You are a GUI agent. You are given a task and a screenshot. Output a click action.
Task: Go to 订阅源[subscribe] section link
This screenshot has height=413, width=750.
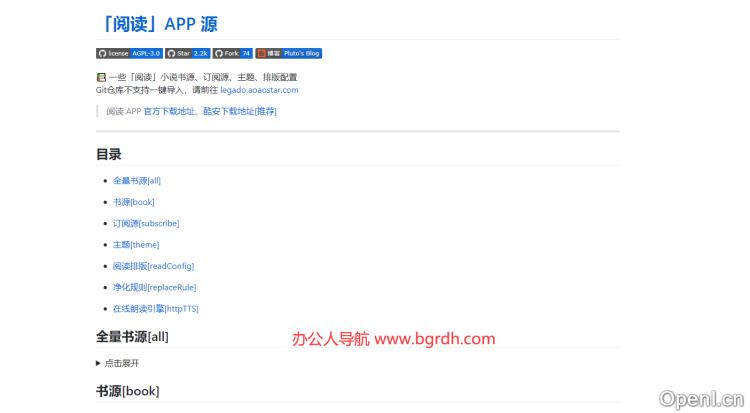146,223
